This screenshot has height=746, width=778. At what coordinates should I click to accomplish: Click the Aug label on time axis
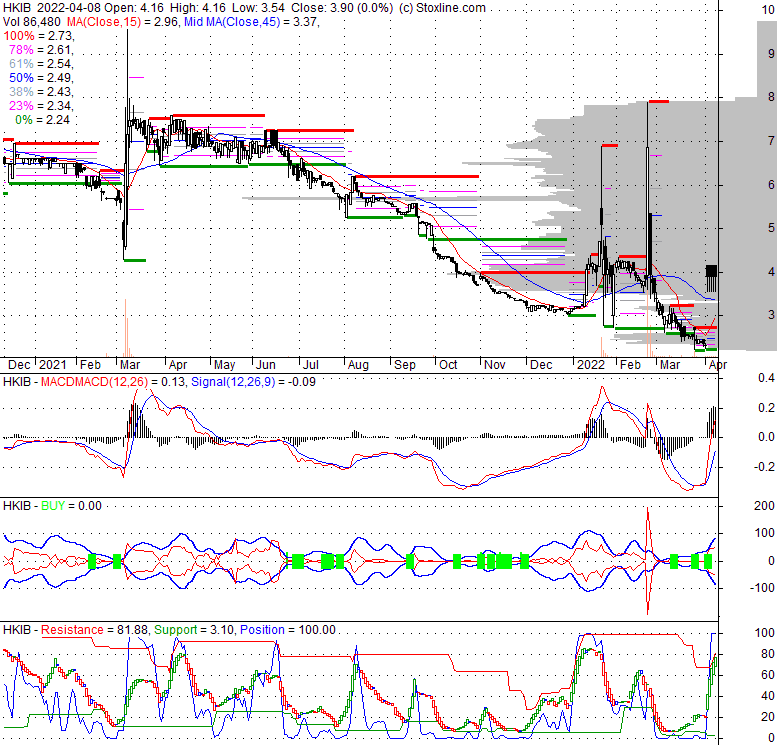coord(358,365)
